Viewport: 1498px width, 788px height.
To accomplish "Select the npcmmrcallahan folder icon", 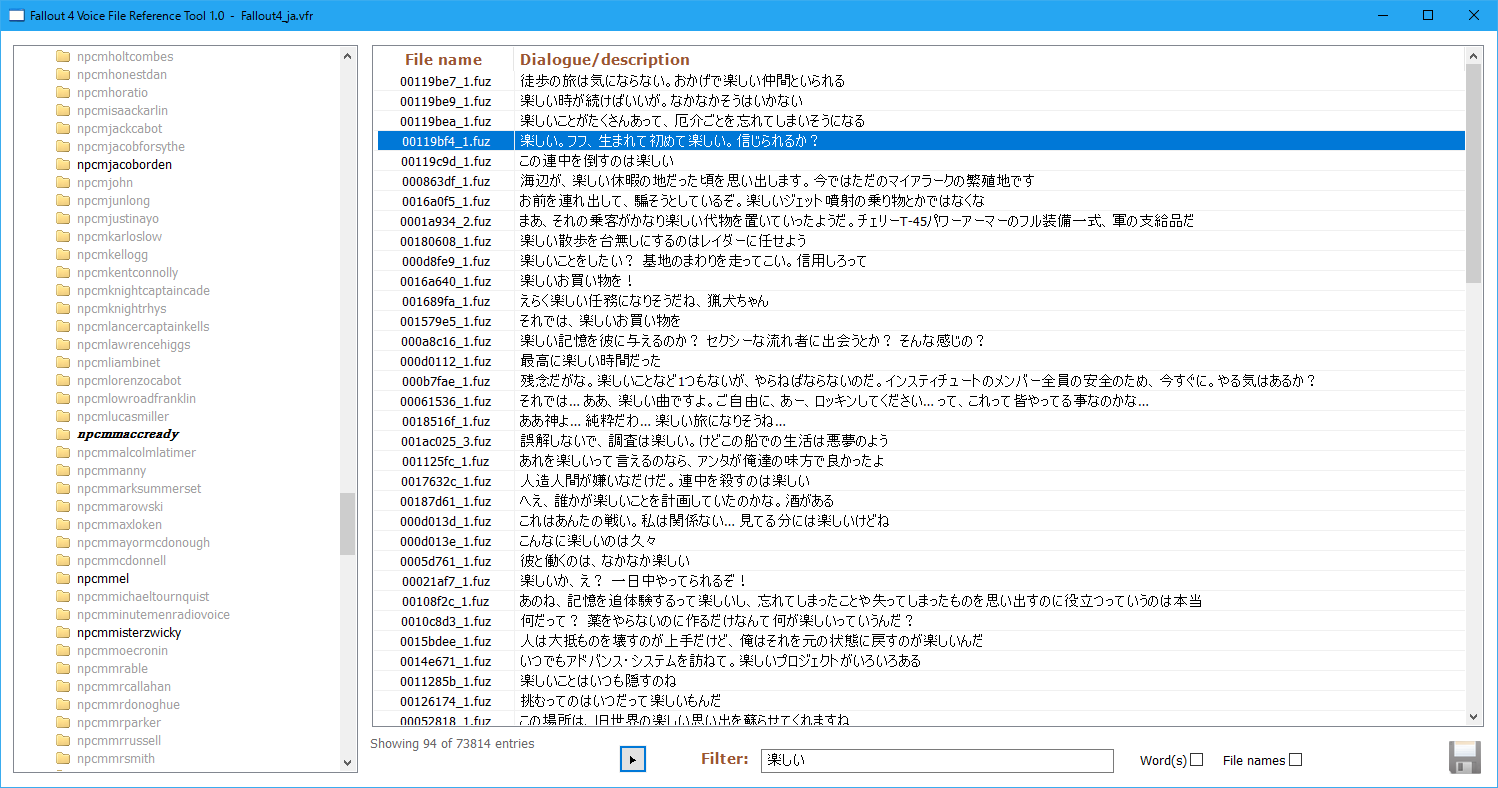I will click(x=63, y=687).
